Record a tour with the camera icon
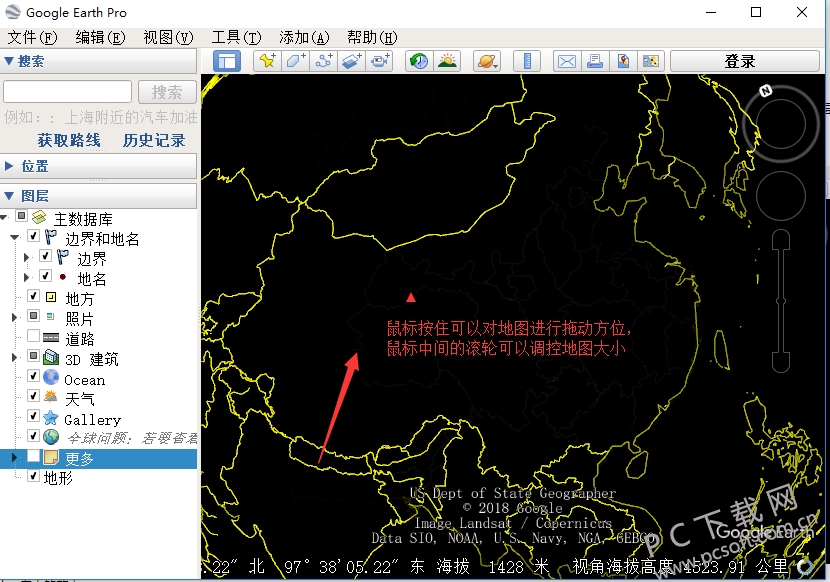 pos(380,61)
